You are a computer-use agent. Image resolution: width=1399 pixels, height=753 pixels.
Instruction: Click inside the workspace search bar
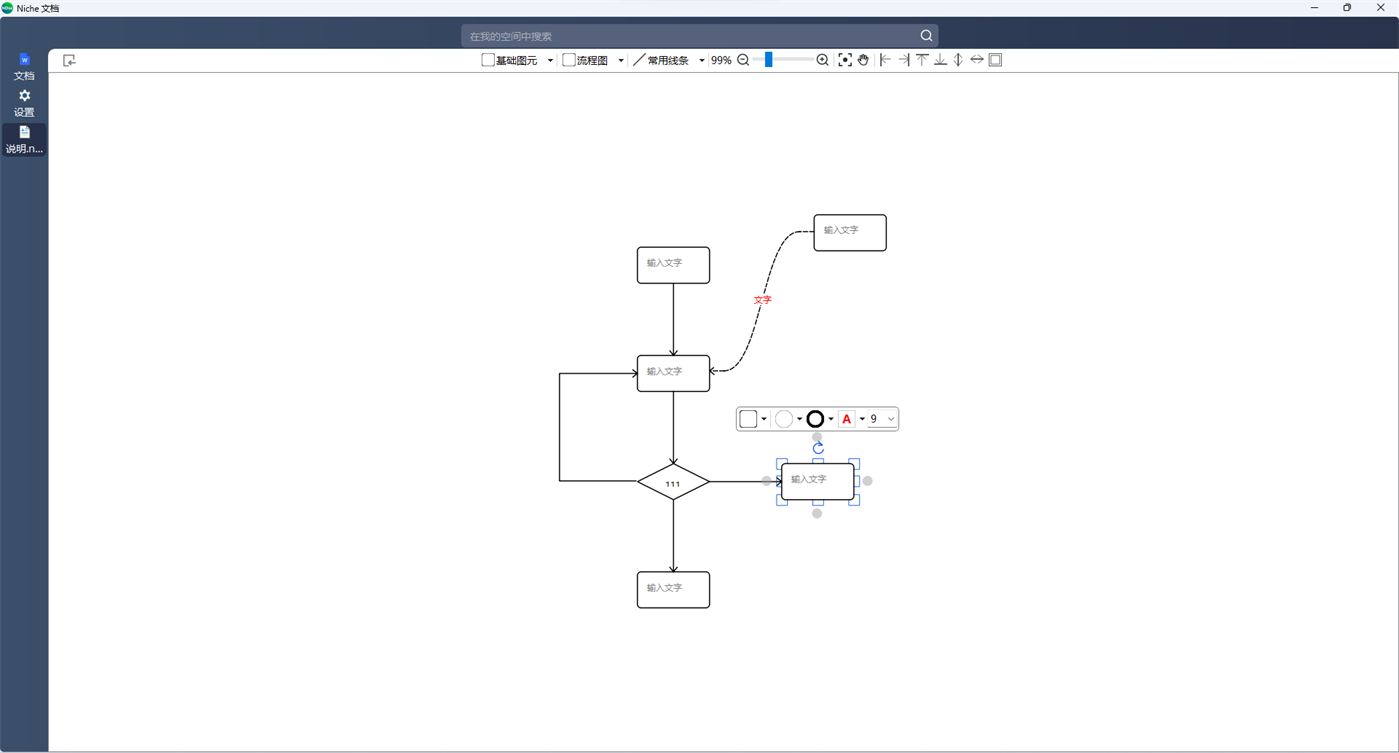click(690, 35)
